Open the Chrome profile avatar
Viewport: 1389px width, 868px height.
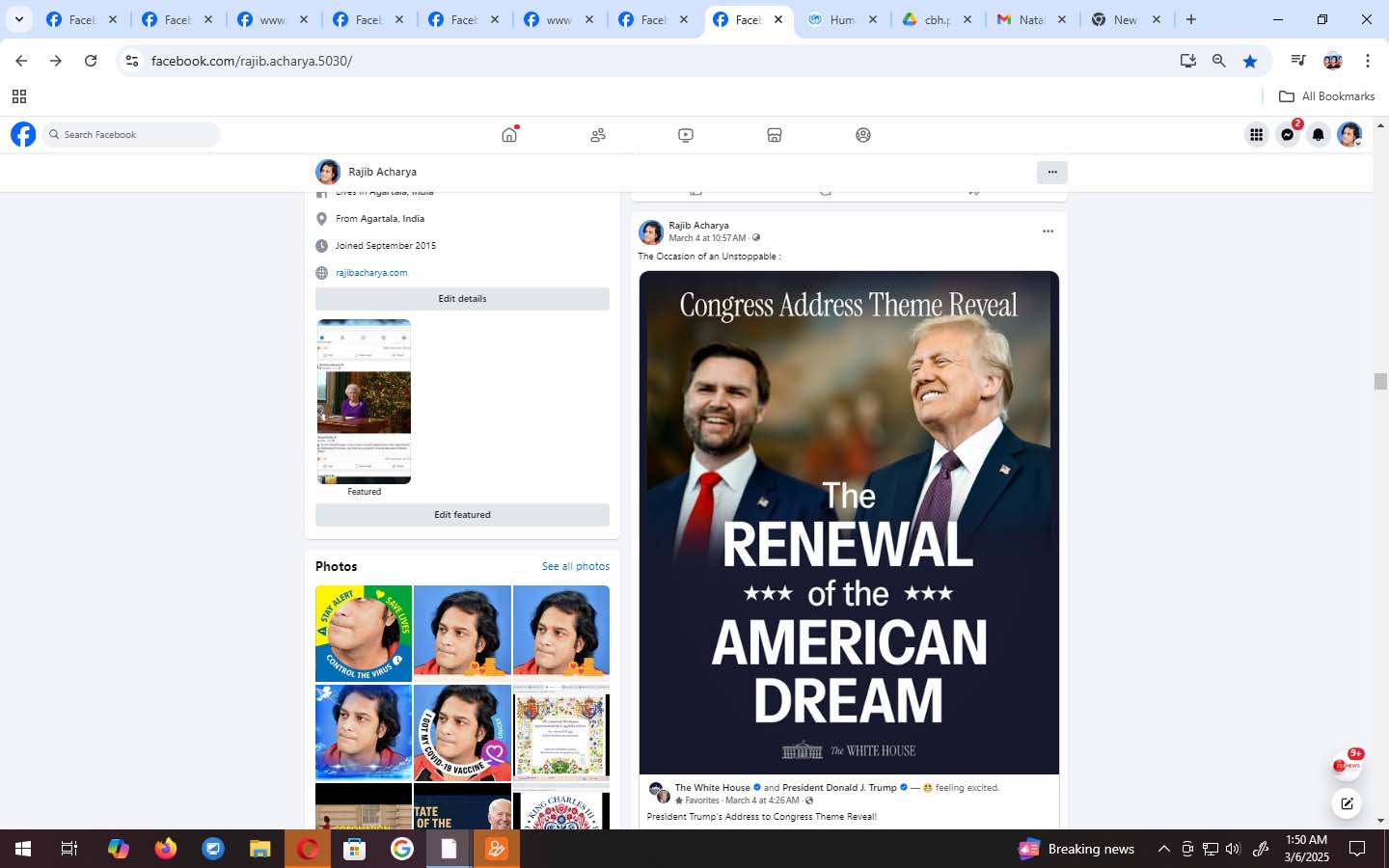point(1333,61)
